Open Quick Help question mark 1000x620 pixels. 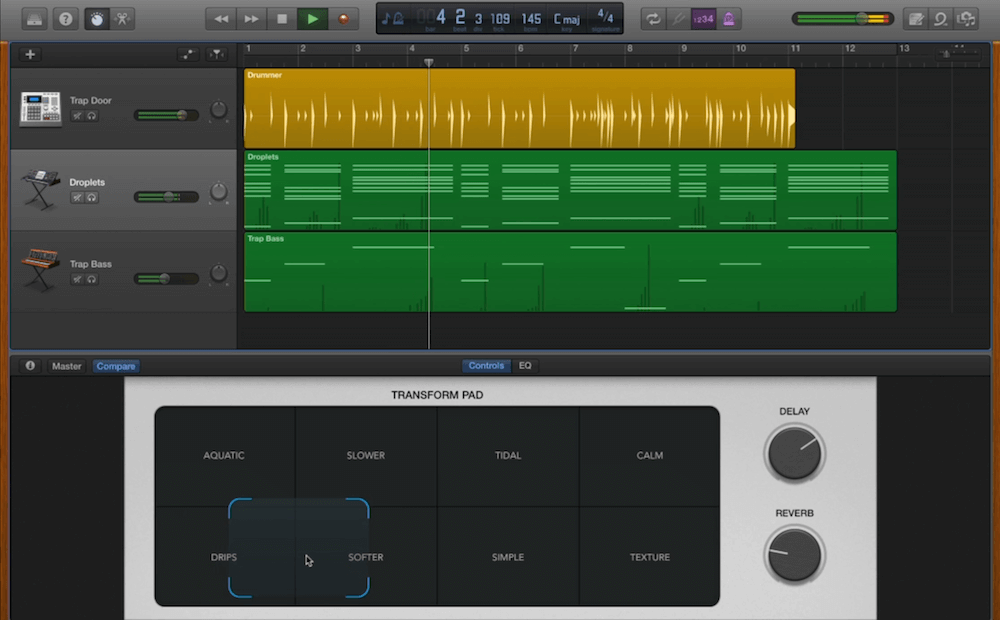pyautogui.click(x=66, y=19)
